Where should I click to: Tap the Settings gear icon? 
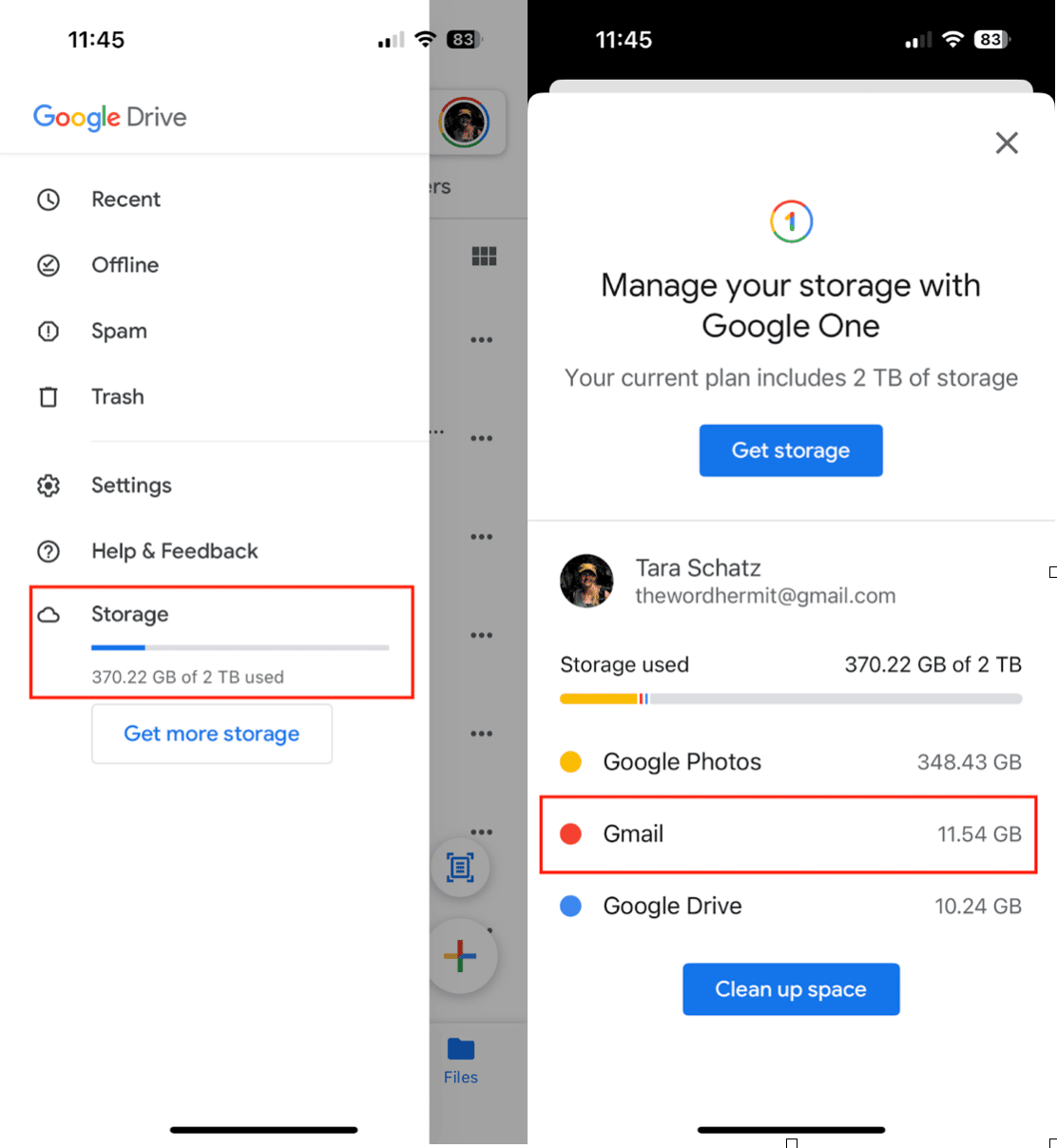[48, 486]
